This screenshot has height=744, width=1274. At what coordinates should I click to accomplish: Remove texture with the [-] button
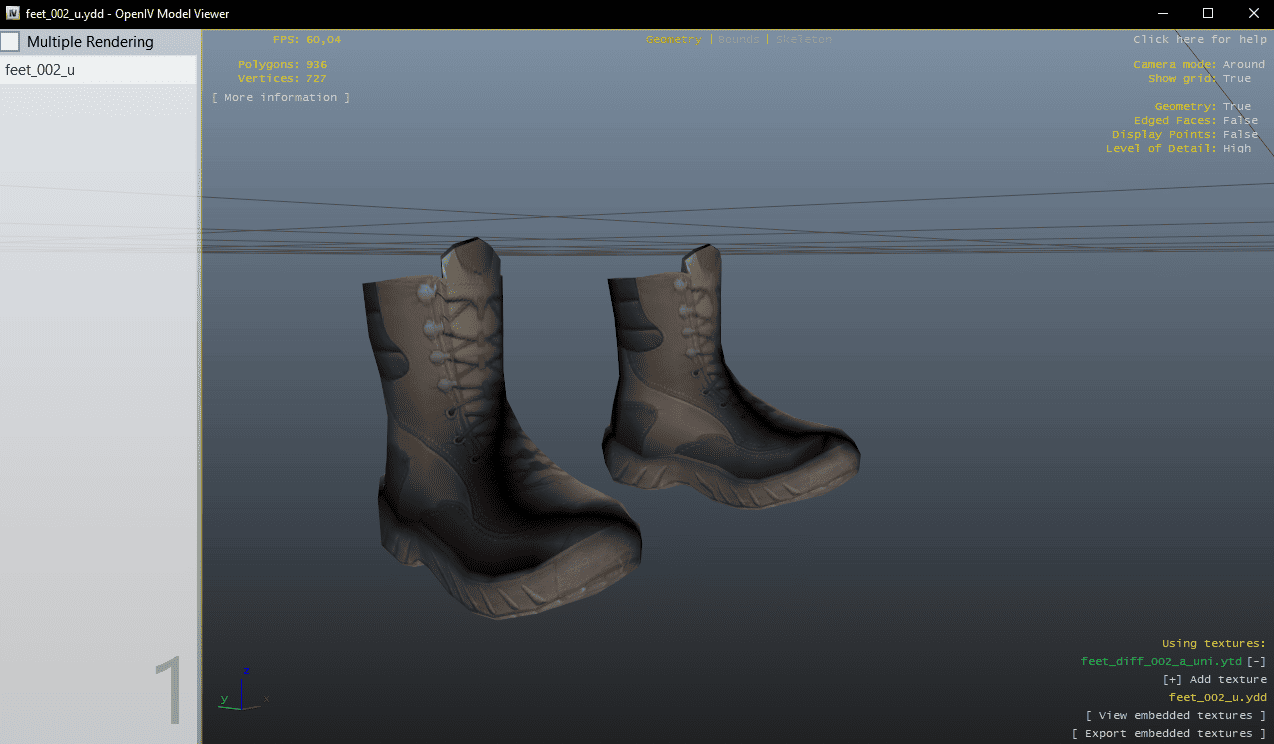pos(1256,661)
